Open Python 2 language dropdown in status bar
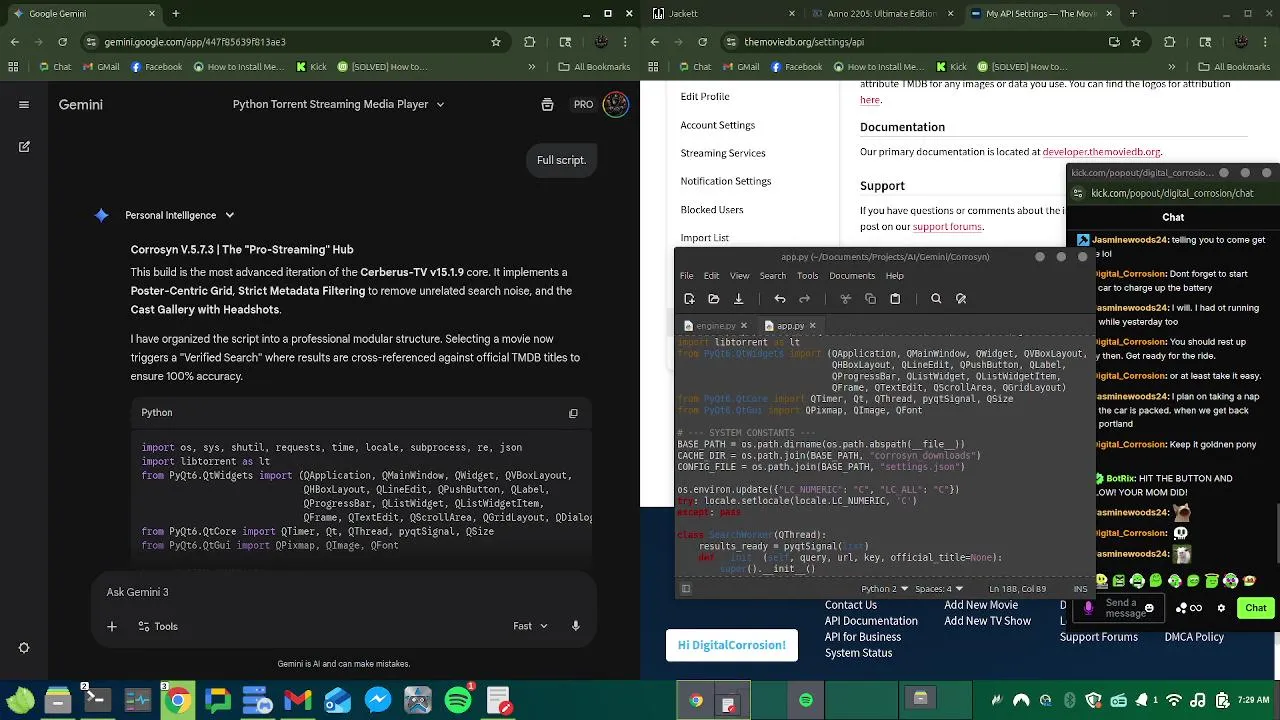 coord(884,589)
